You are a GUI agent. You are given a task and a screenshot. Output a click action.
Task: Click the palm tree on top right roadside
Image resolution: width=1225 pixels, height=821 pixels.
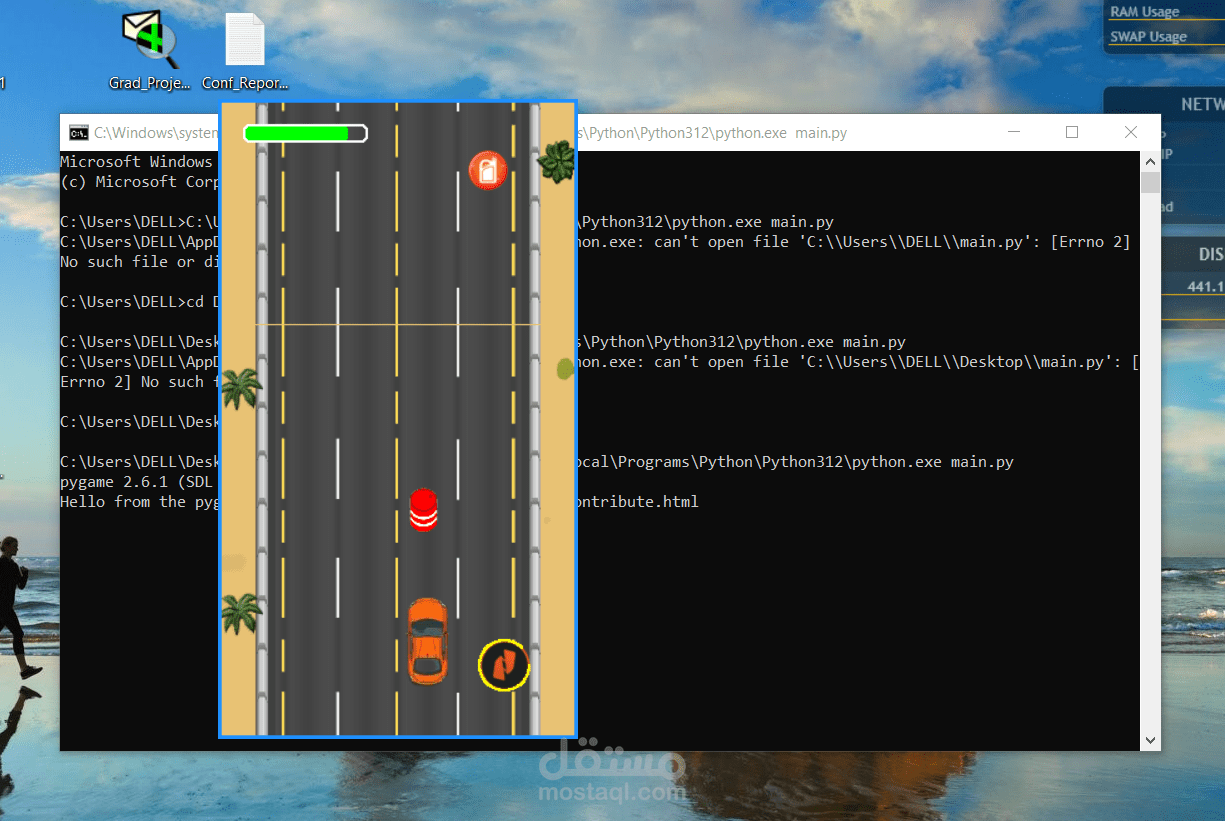click(556, 161)
